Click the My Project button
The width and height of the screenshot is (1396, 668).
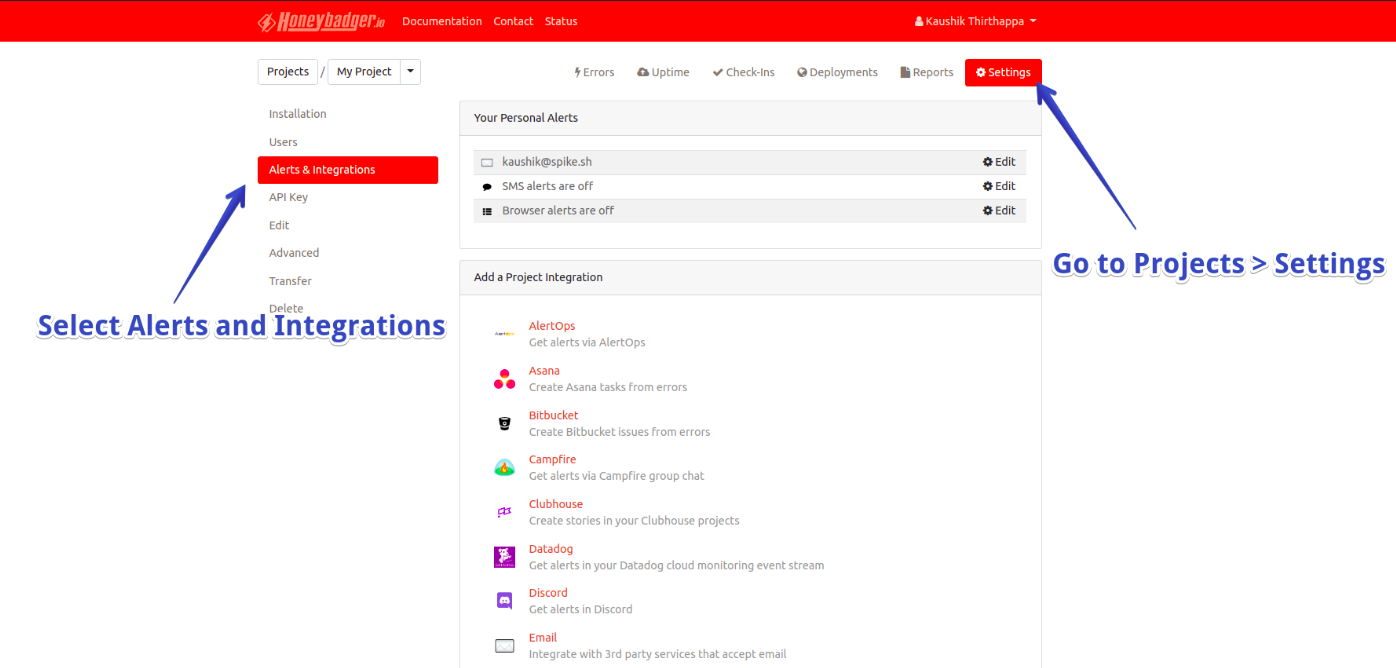[x=364, y=72]
